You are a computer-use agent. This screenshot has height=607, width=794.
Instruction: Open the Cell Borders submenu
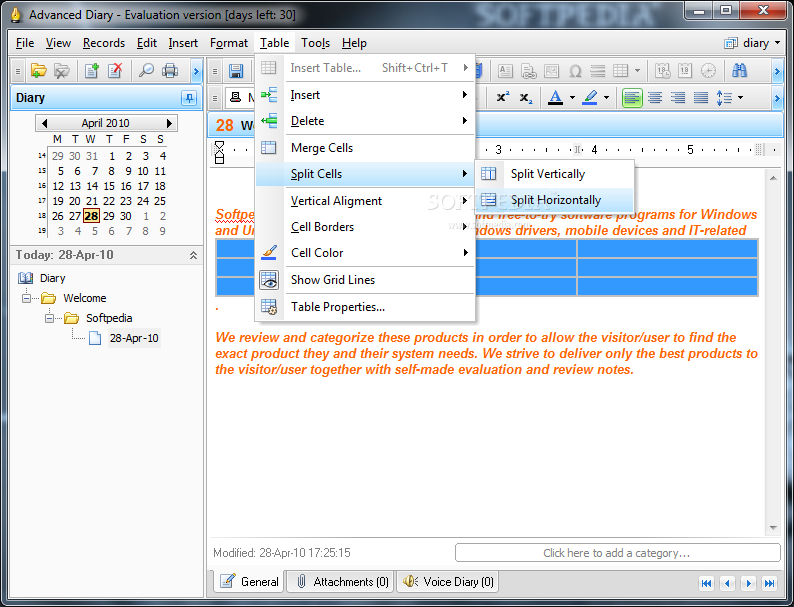(x=365, y=227)
